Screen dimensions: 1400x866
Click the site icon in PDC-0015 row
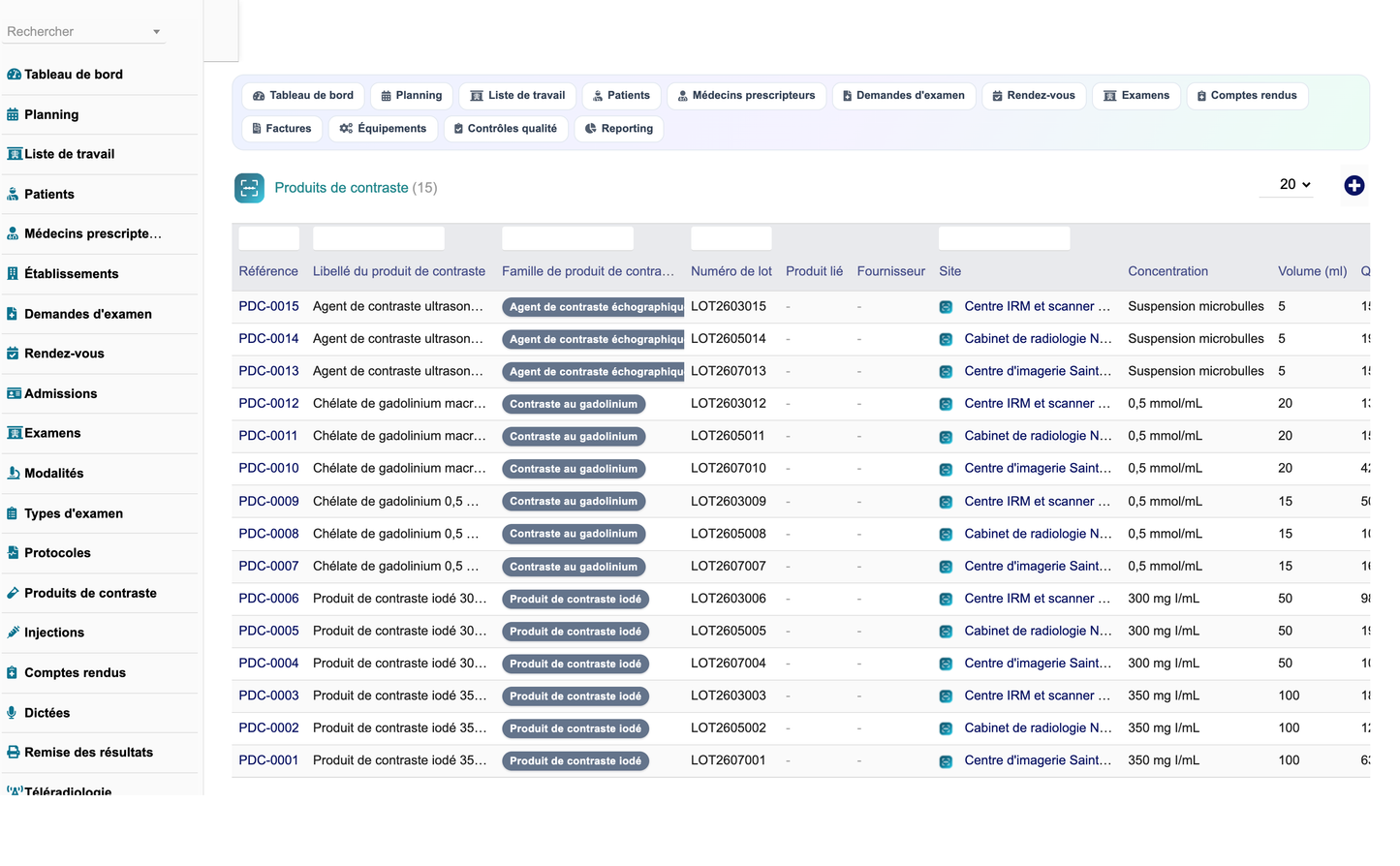946,307
